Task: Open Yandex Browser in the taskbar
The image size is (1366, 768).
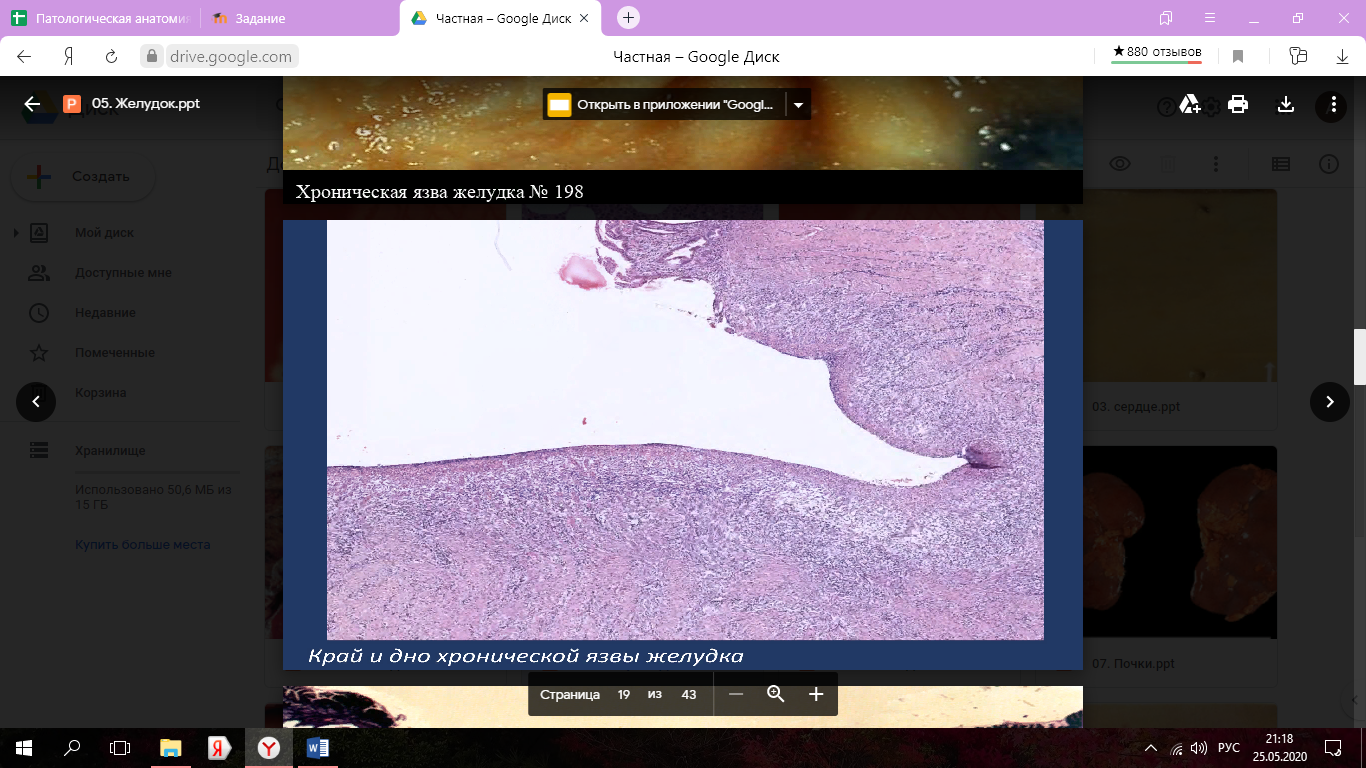Action: point(269,748)
